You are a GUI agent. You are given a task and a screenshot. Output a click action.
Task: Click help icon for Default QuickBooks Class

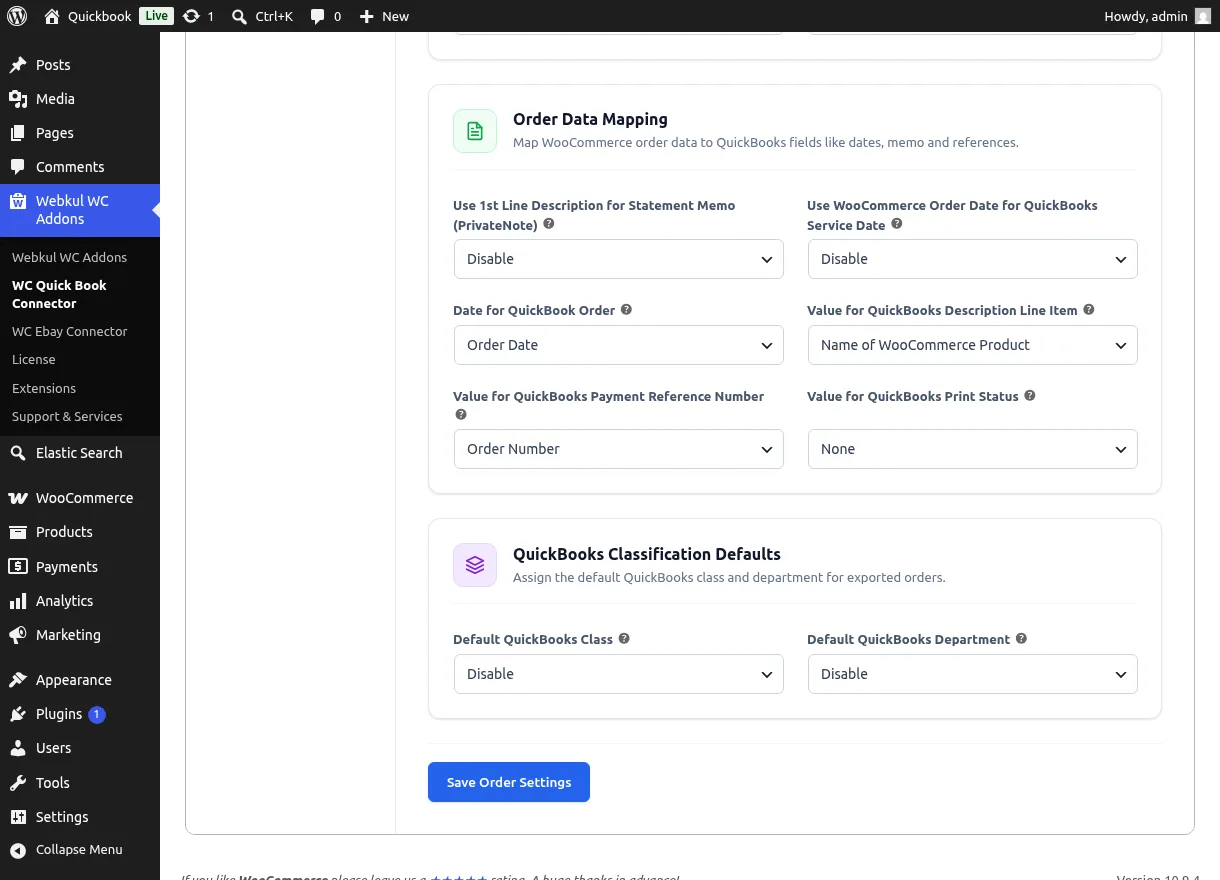coord(624,638)
